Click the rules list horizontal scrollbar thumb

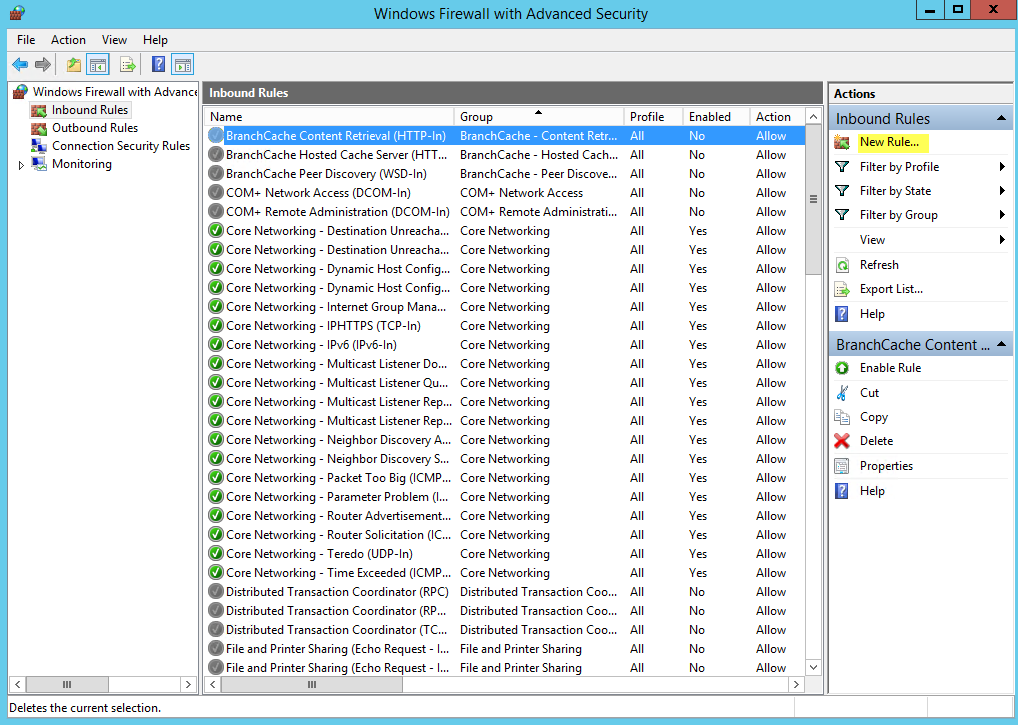[312, 685]
